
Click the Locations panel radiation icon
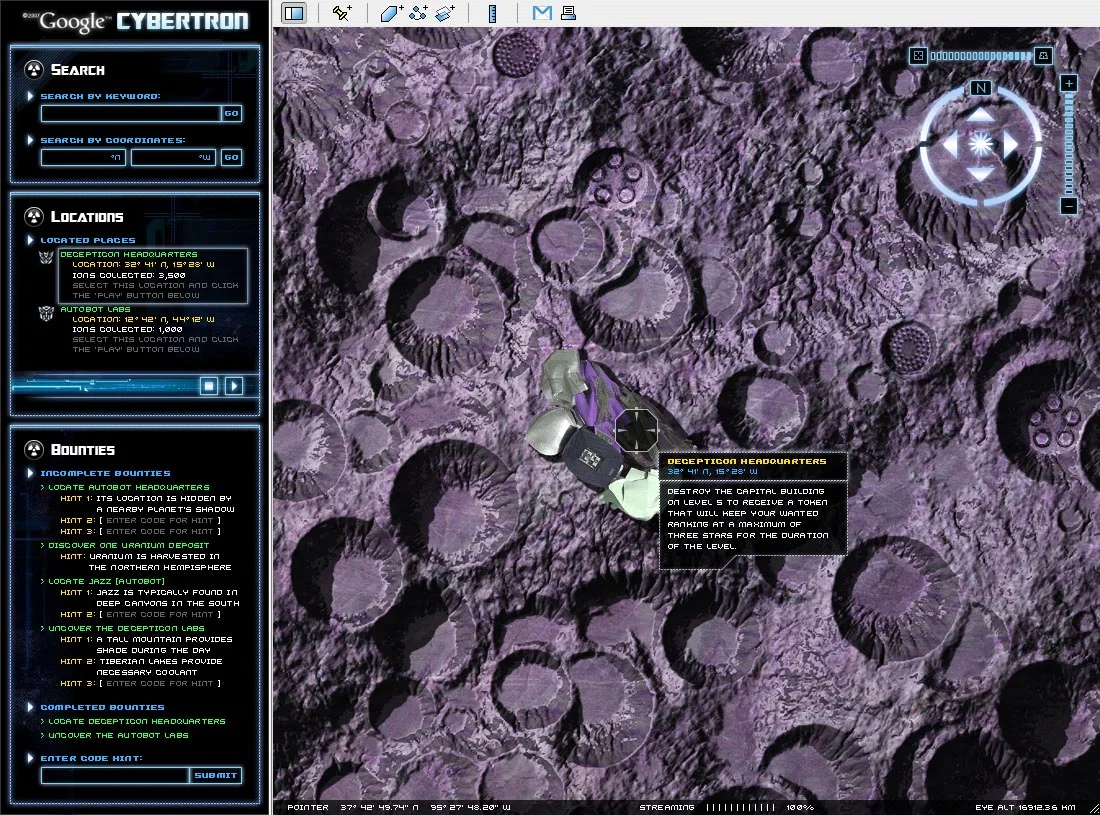[34, 216]
